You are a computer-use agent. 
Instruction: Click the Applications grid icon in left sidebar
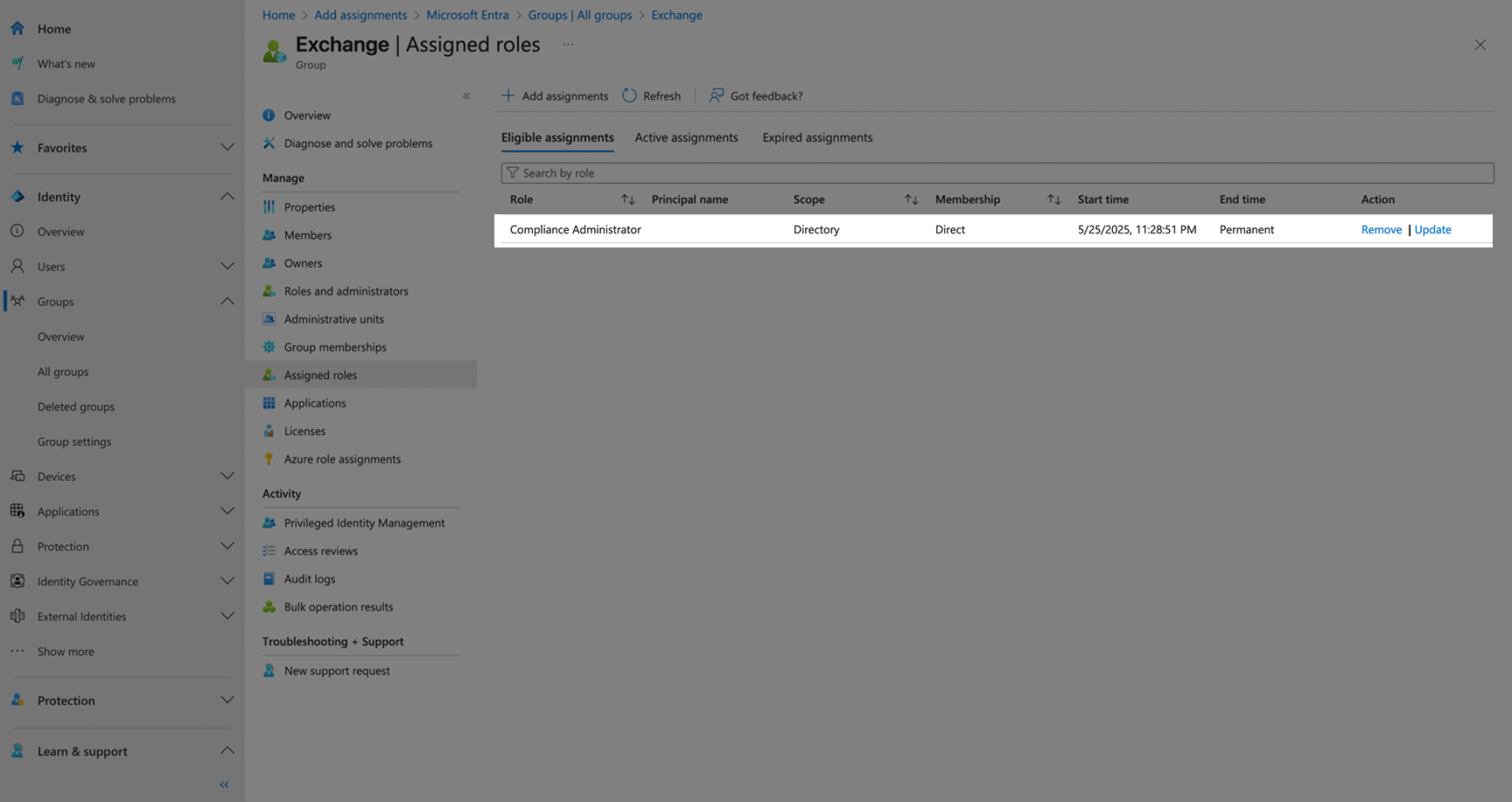[17, 511]
